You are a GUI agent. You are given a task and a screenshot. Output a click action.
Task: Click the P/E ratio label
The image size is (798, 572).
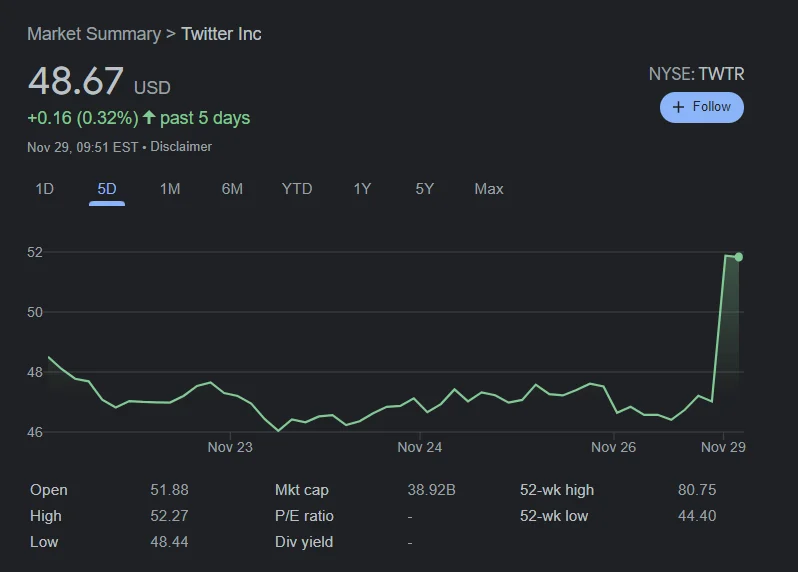[x=304, y=516]
